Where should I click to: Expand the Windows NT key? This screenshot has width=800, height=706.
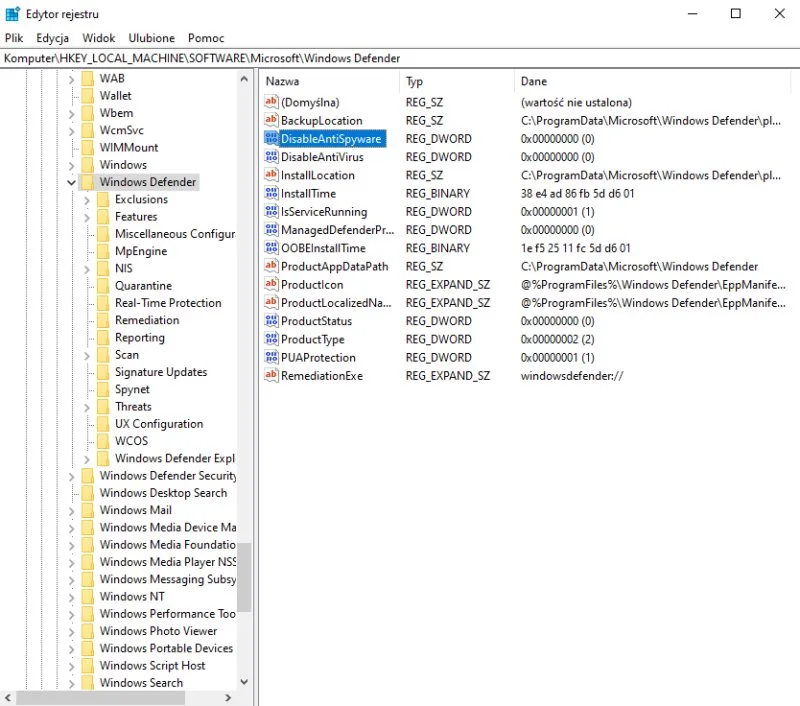pos(71,597)
